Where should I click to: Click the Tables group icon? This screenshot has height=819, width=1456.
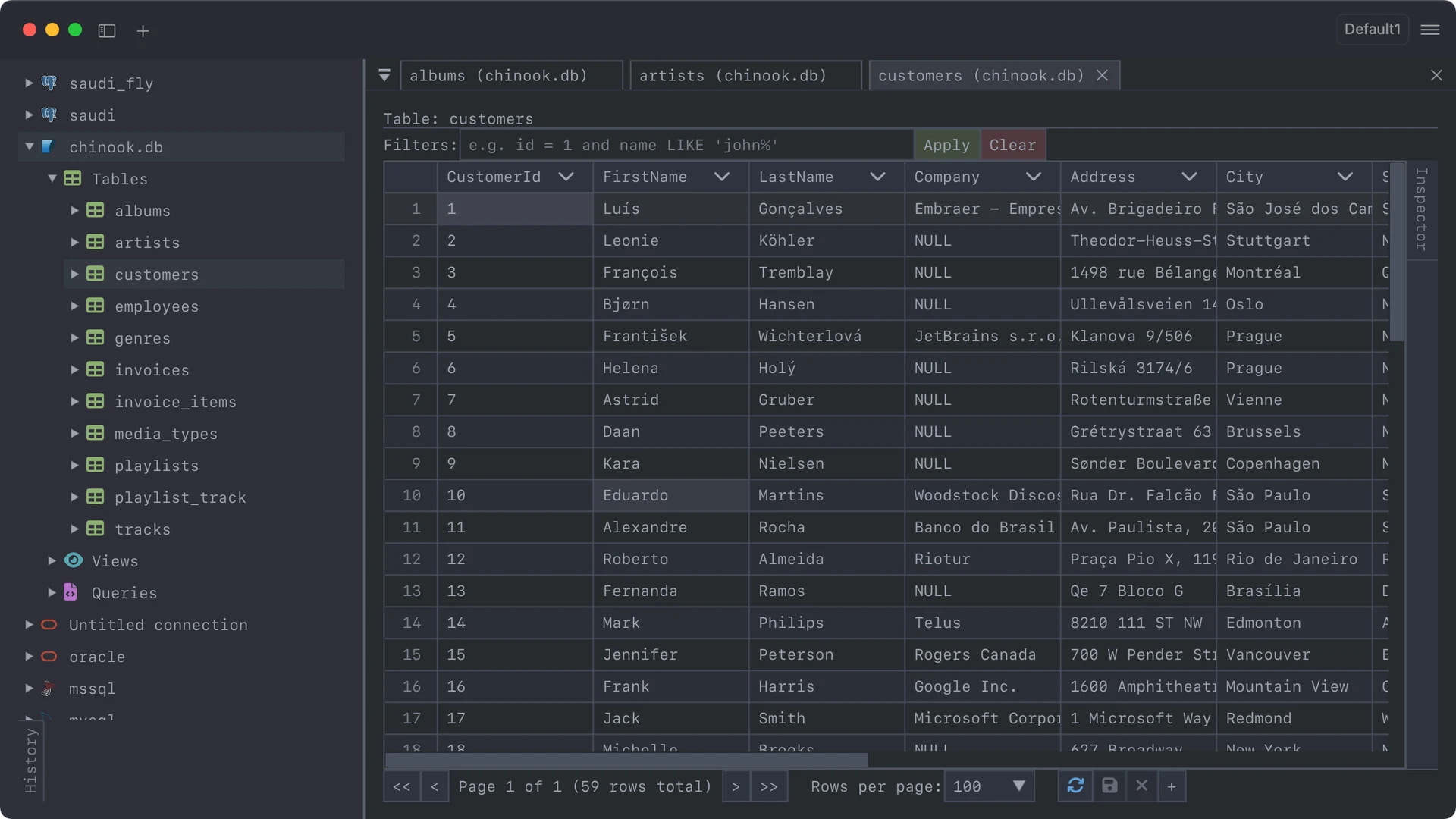click(73, 178)
